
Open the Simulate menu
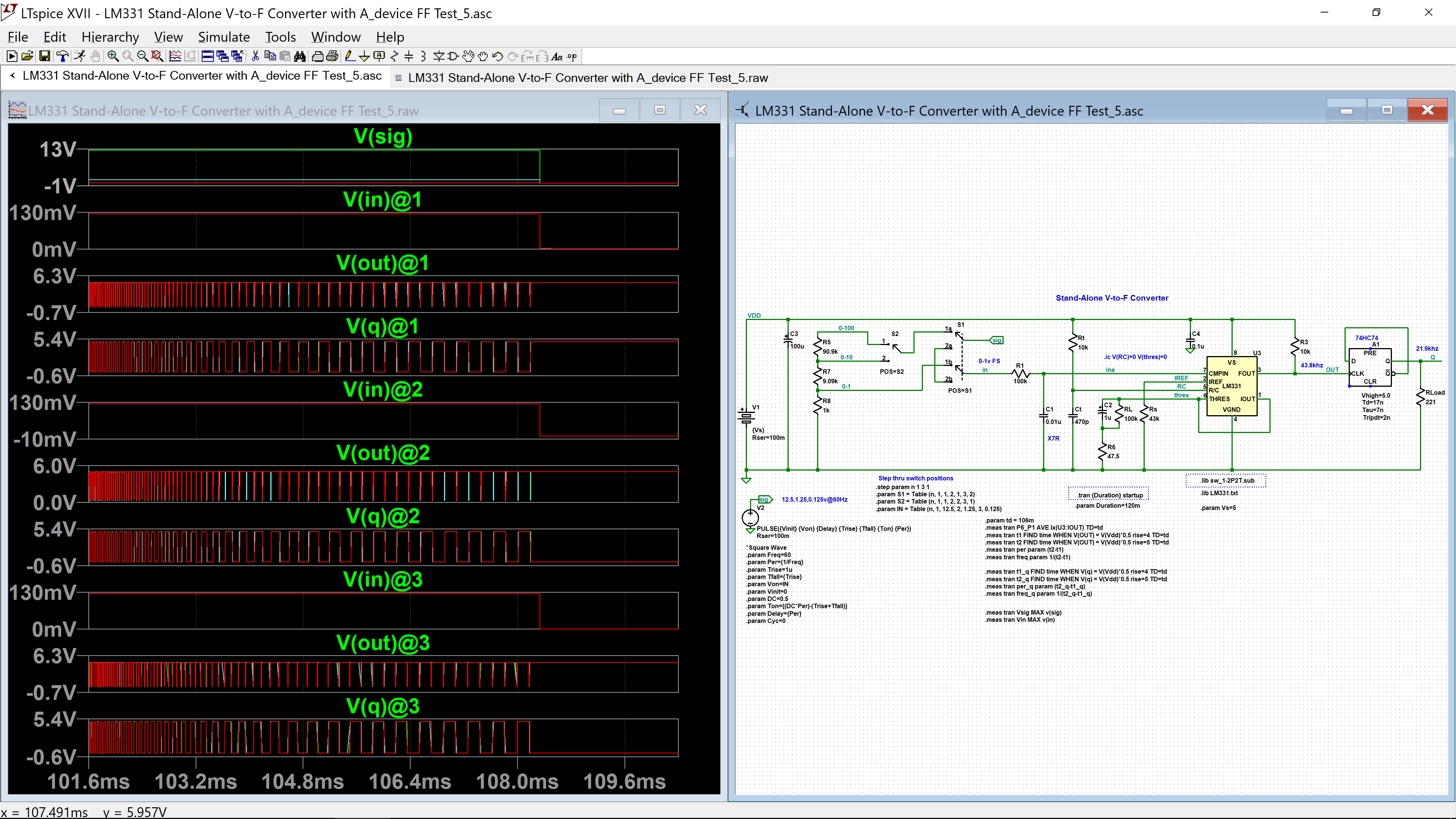click(224, 37)
